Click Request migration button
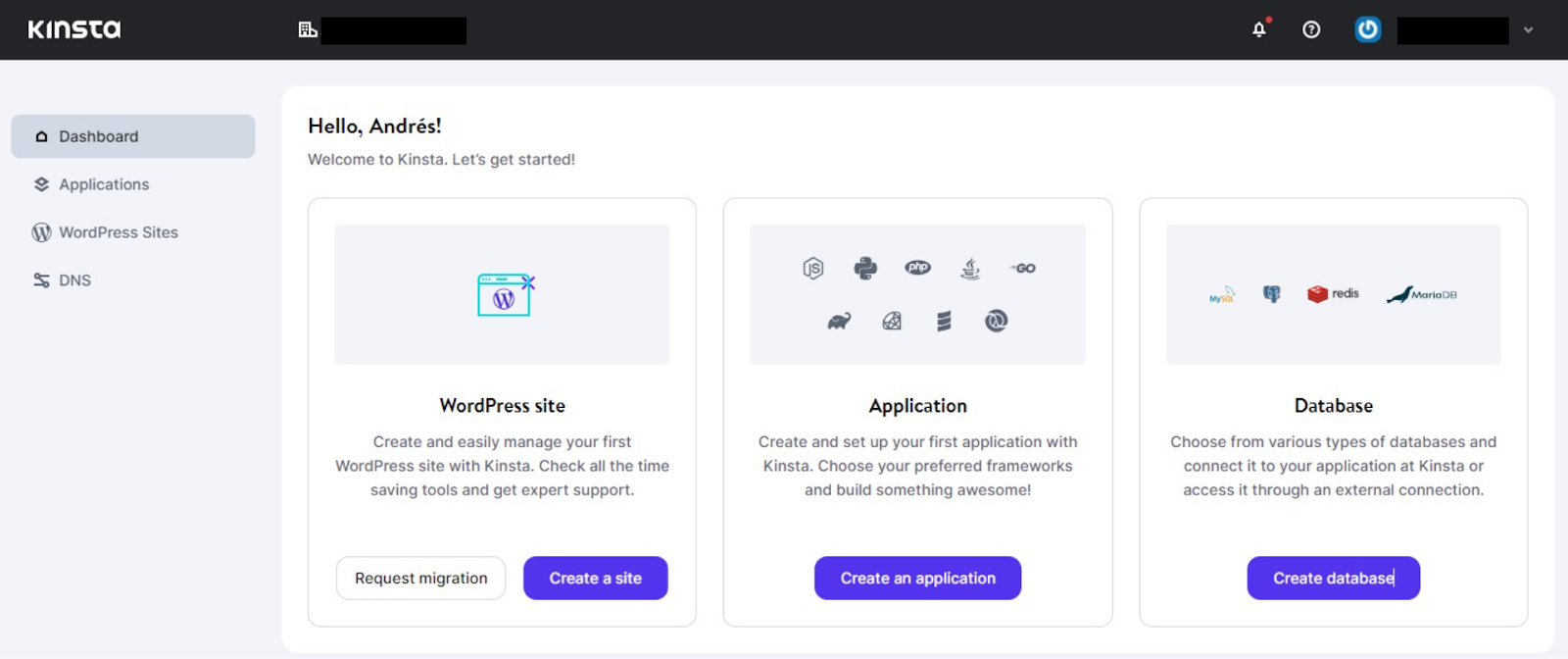The image size is (1568, 659). 420,579
